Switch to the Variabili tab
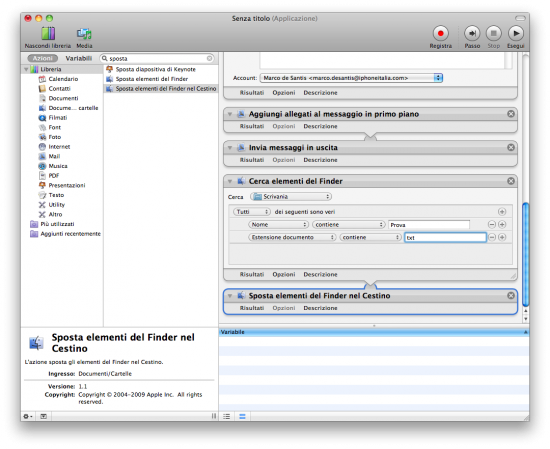This screenshot has height=449, width=550. [x=79, y=58]
